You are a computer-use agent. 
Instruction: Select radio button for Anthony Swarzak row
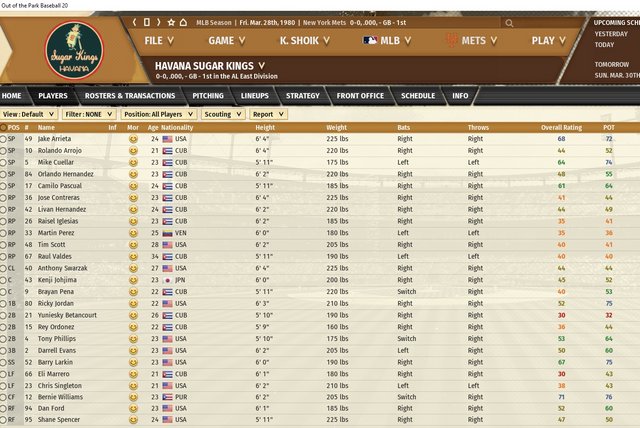(3, 268)
